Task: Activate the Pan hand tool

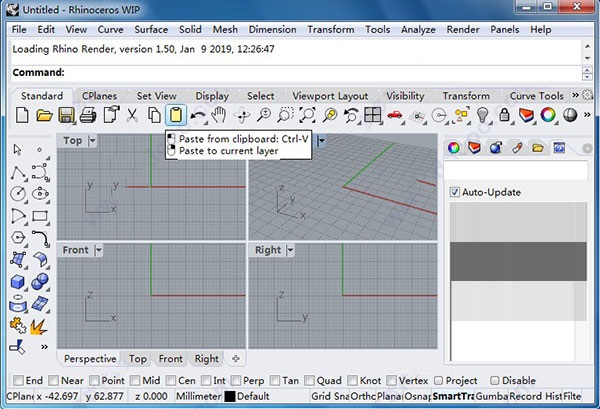Action: [x=219, y=115]
